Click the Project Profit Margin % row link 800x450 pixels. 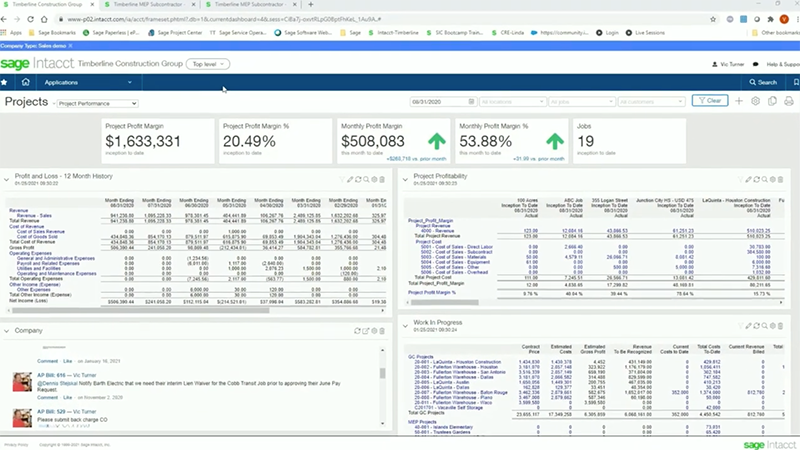pyautogui.click(x=432, y=293)
